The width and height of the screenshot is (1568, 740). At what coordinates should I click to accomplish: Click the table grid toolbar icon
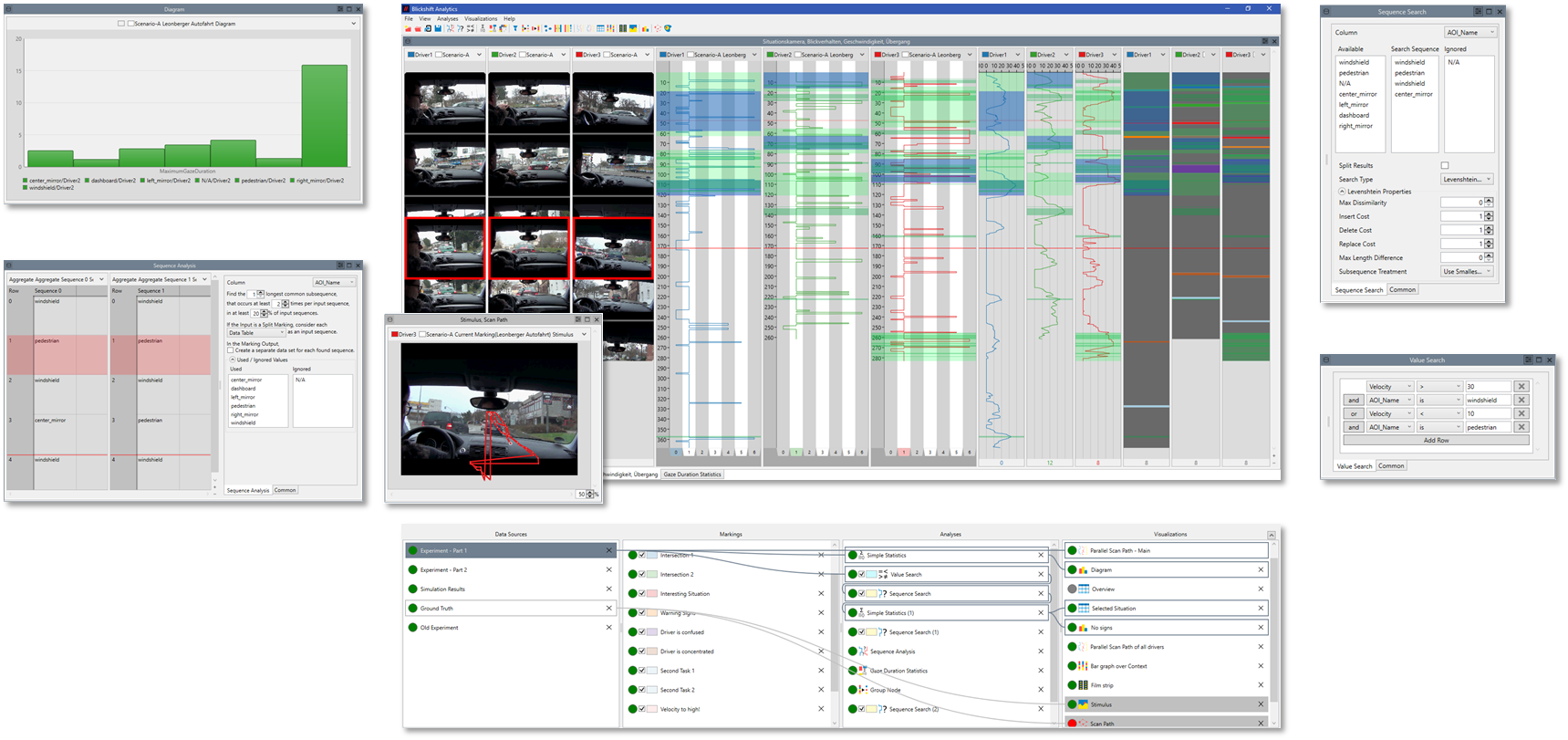pos(600,28)
